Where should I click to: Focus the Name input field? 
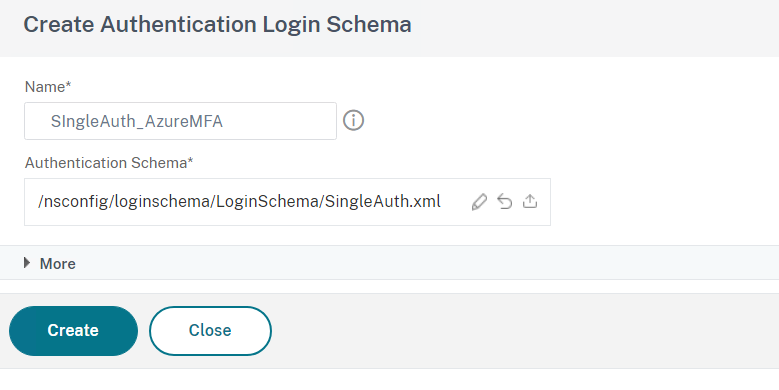(x=180, y=121)
